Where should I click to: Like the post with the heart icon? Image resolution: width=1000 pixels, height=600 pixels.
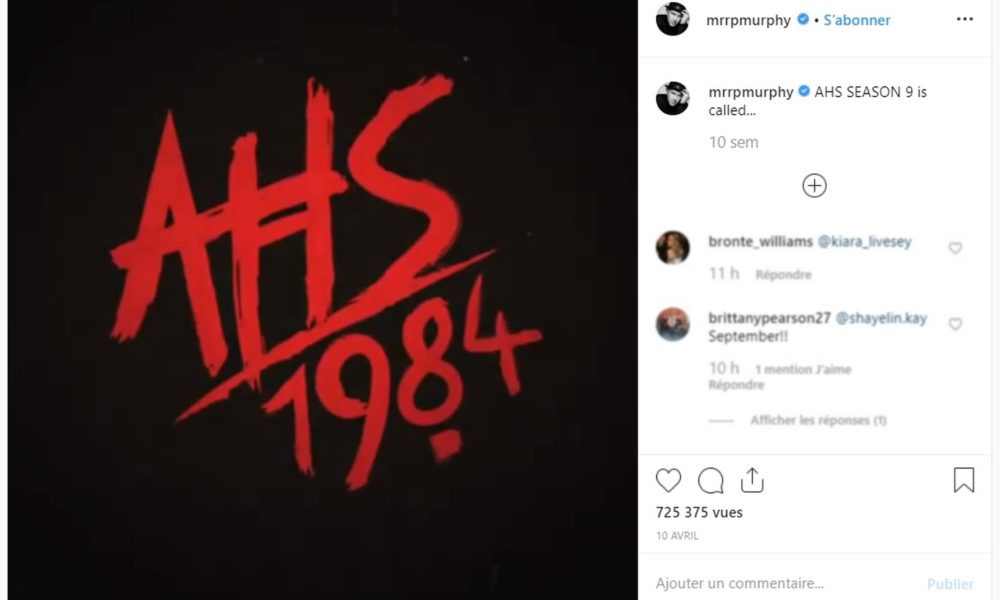click(x=668, y=480)
